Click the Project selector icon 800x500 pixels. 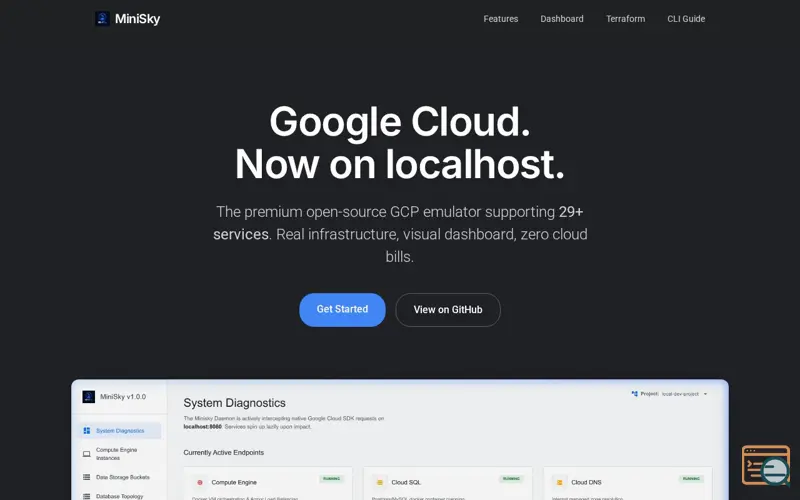coord(634,394)
